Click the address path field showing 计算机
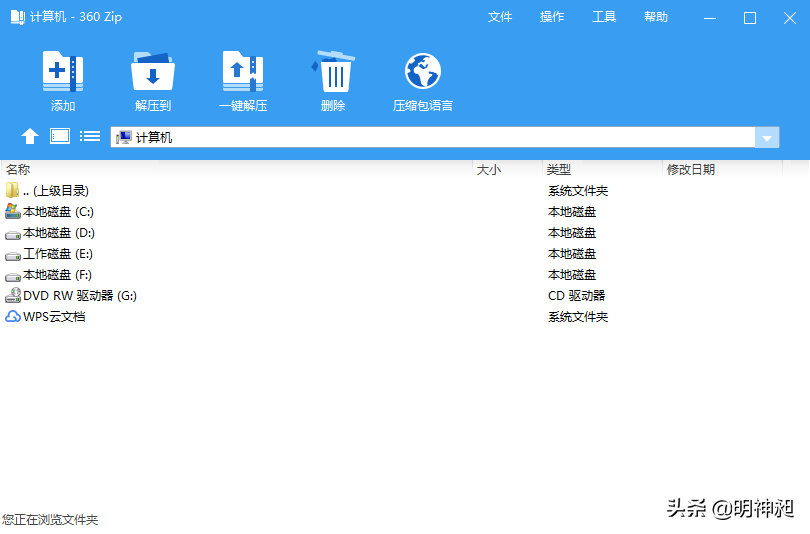The height and width of the screenshot is (534, 810). click(433, 137)
